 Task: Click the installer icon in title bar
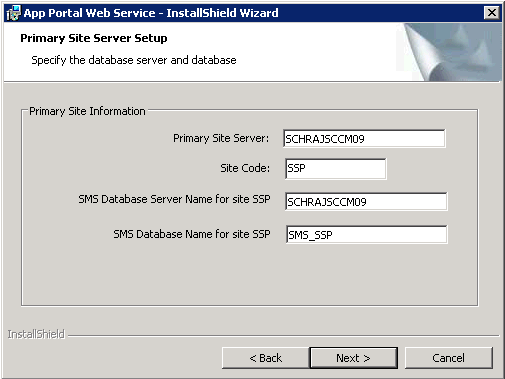(13, 13)
